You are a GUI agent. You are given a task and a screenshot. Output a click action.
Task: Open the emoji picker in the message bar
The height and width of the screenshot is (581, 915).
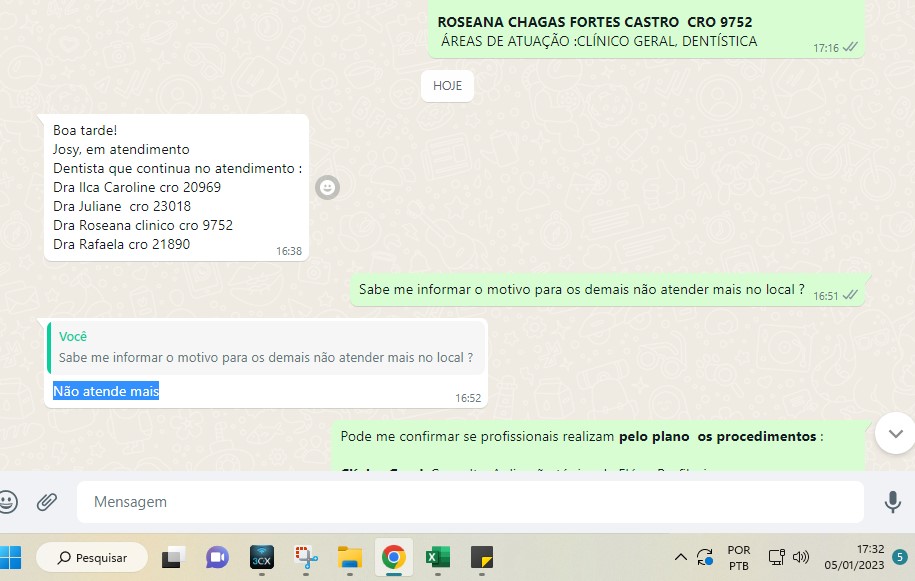(7, 501)
